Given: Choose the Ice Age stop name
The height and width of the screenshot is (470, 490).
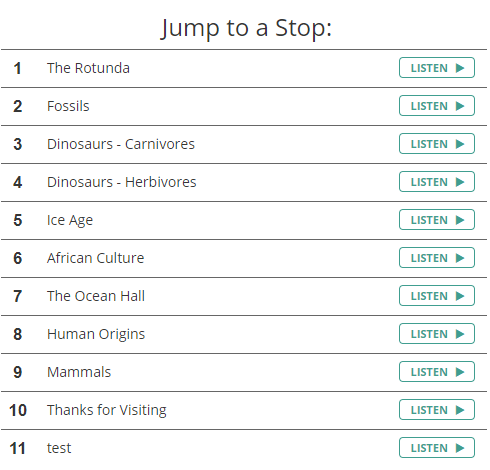Looking at the screenshot, I should (70, 220).
